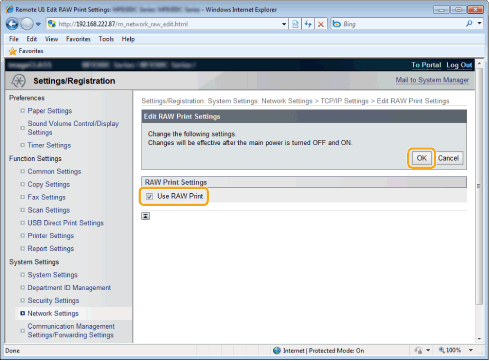Open the View menu
Image resolution: width=489 pixels, height=361 pixels.
point(51,39)
